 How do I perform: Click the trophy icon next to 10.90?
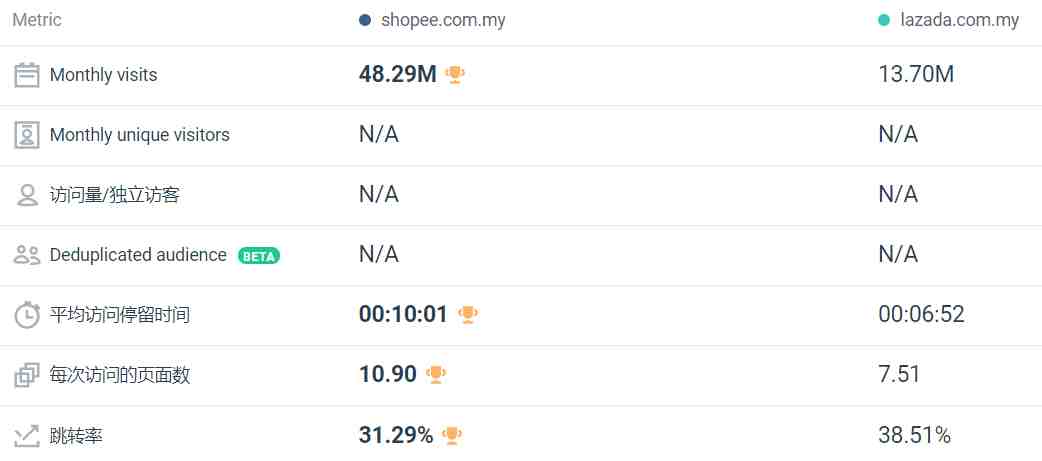436,375
